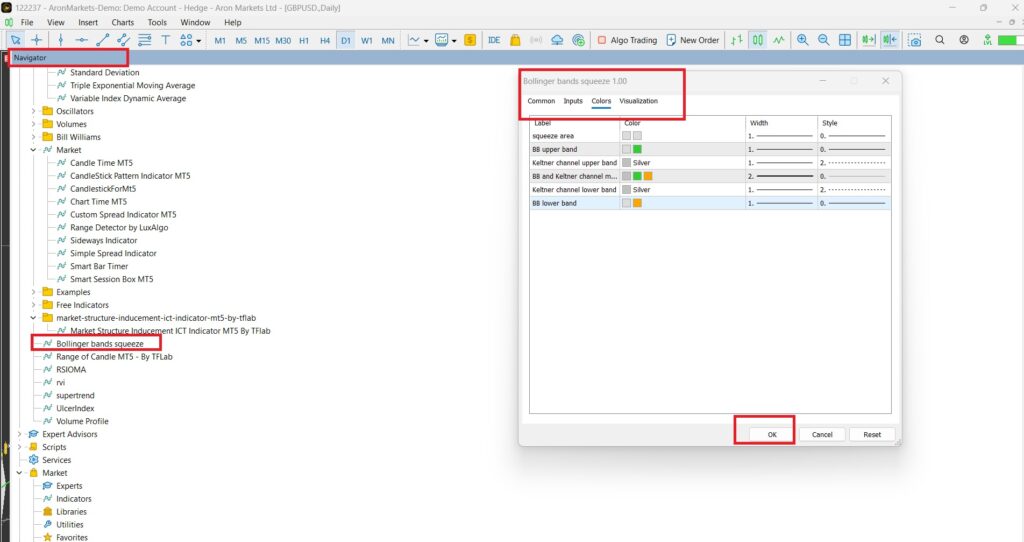This screenshot has width=1024, height=542.
Task: Expand the Free Indicators folder
Action: pos(33,305)
